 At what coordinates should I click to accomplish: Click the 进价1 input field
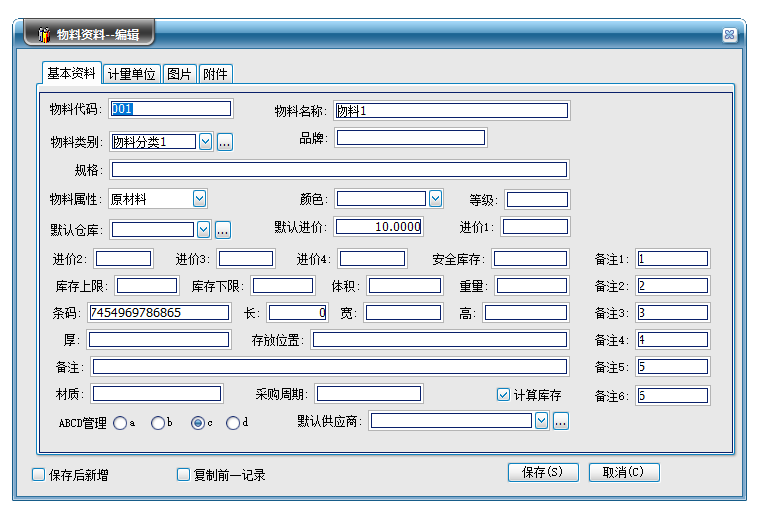click(x=536, y=226)
